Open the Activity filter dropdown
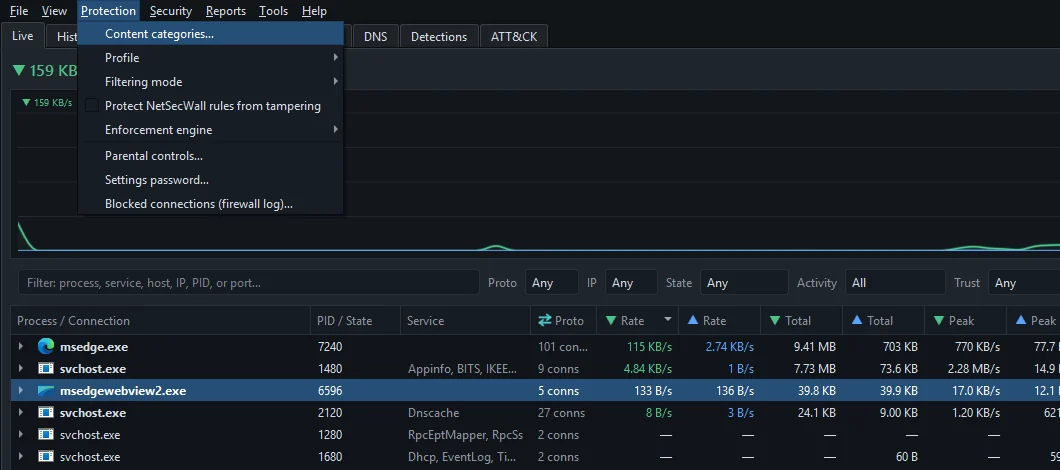 click(895, 283)
